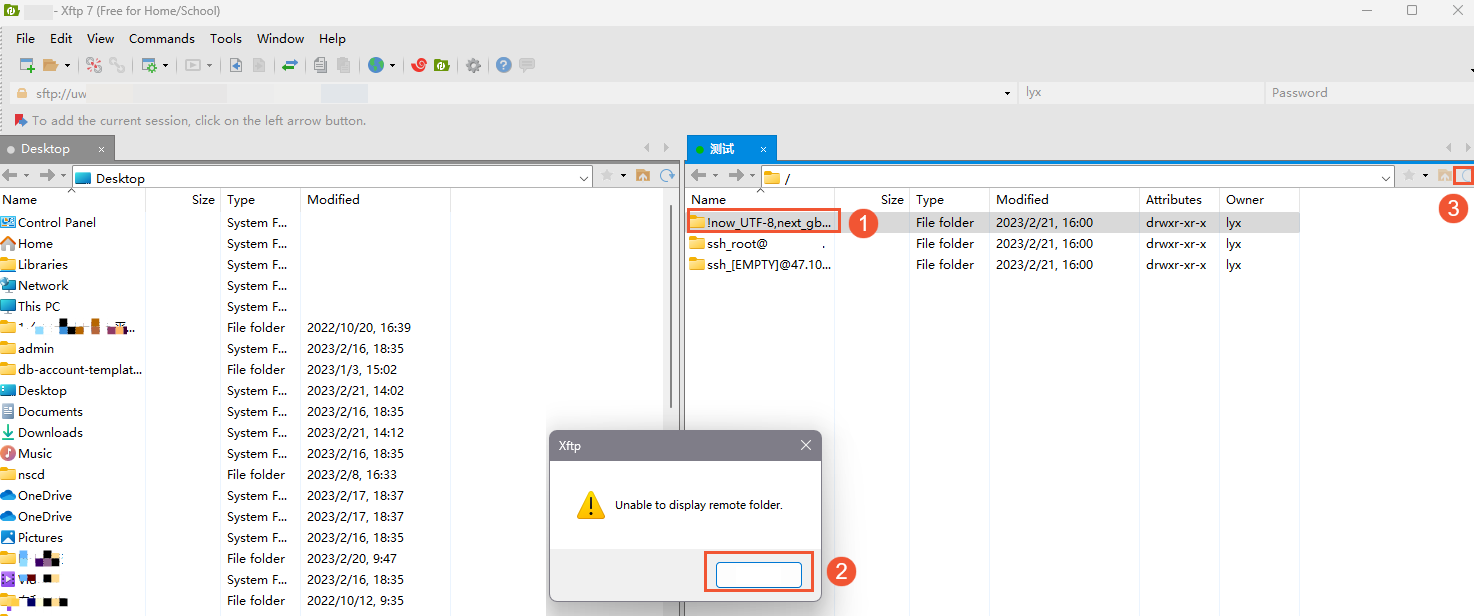Viewport: 1474px width, 616px height.
Task: Click the grayed right-arrow file transfer icon
Action: [259, 65]
